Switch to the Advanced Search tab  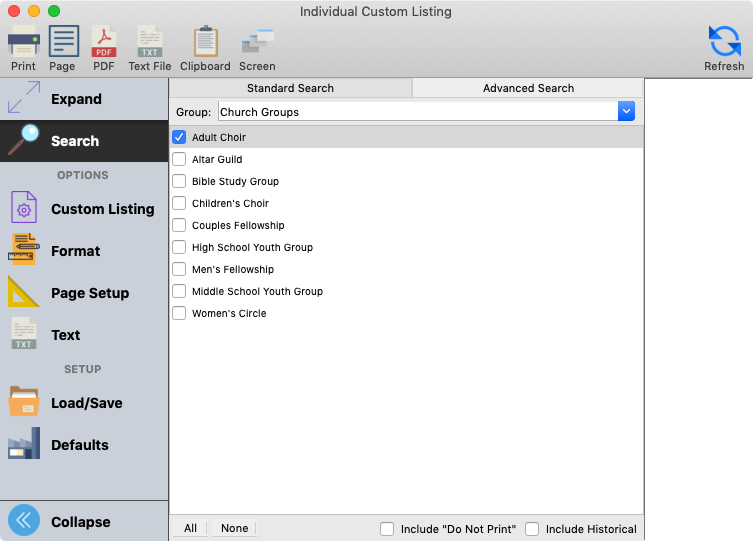pyautogui.click(x=528, y=88)
